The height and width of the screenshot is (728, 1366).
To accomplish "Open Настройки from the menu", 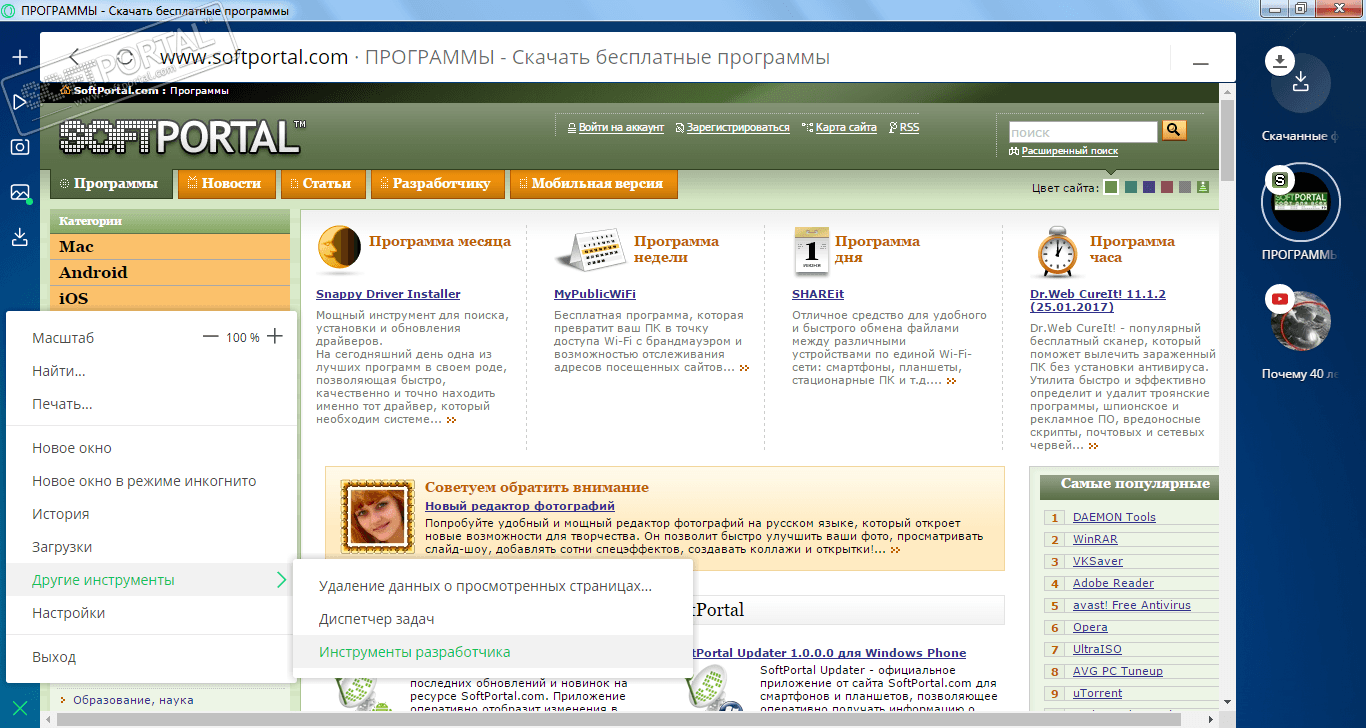I will click(x=152, y=613).
